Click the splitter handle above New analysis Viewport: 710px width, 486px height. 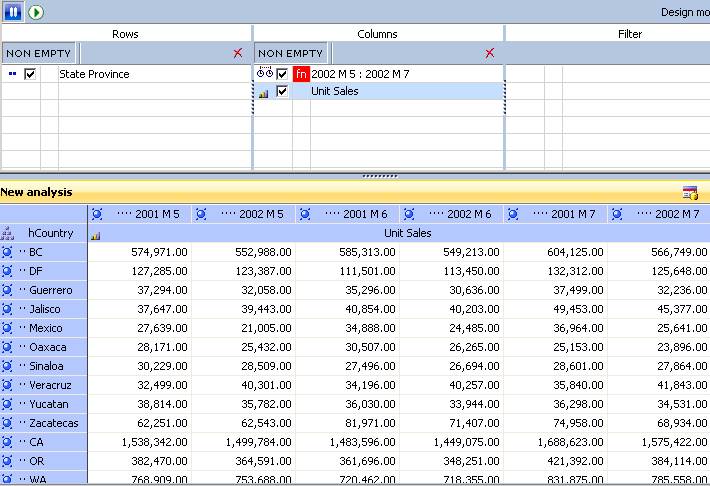[x=379, y=176]
